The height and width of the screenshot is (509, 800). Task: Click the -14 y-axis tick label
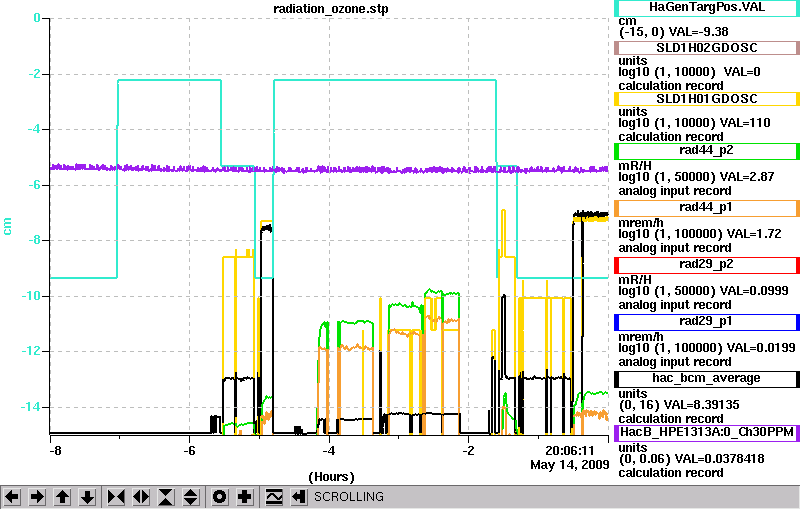pos(30,407)
